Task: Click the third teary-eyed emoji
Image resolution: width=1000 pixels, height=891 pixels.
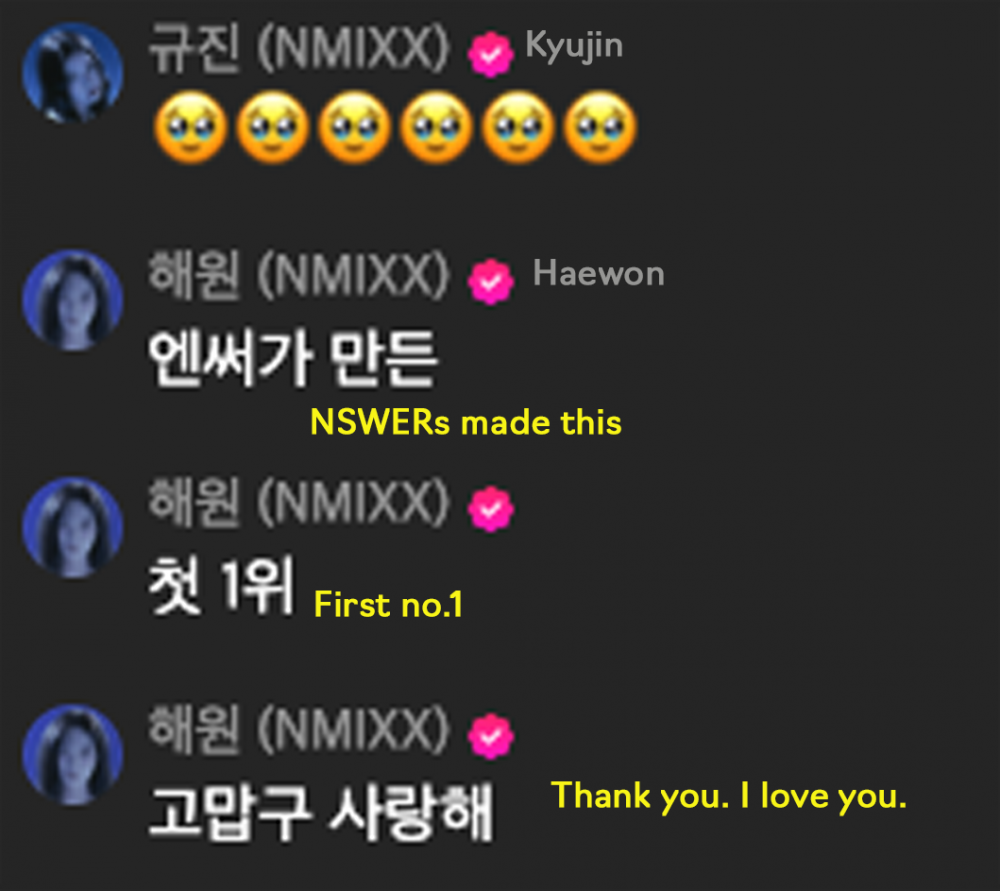Action: [x=355, y=128]
